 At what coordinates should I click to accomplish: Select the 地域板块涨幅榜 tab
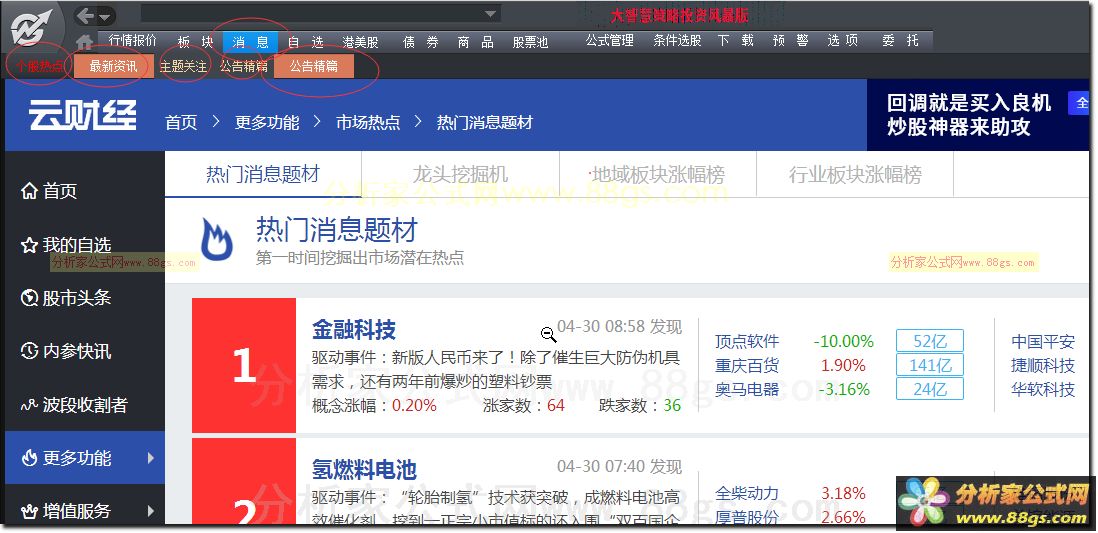pyautogui.click(x=658, y=174)
